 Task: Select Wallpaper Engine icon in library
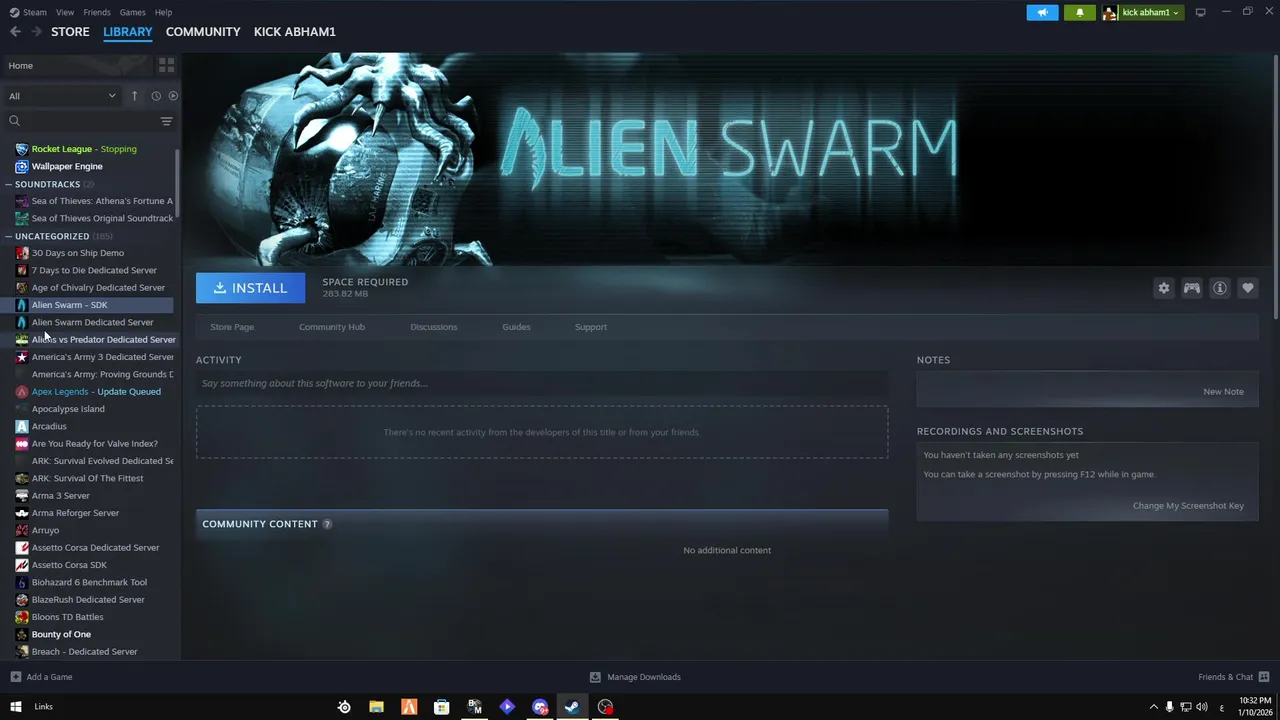coord(22,166)
